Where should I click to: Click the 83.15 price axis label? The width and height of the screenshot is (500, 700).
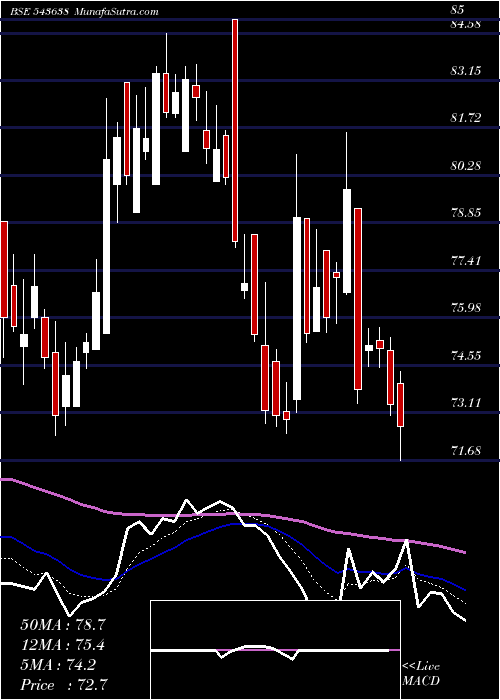[x=466, y=71]
